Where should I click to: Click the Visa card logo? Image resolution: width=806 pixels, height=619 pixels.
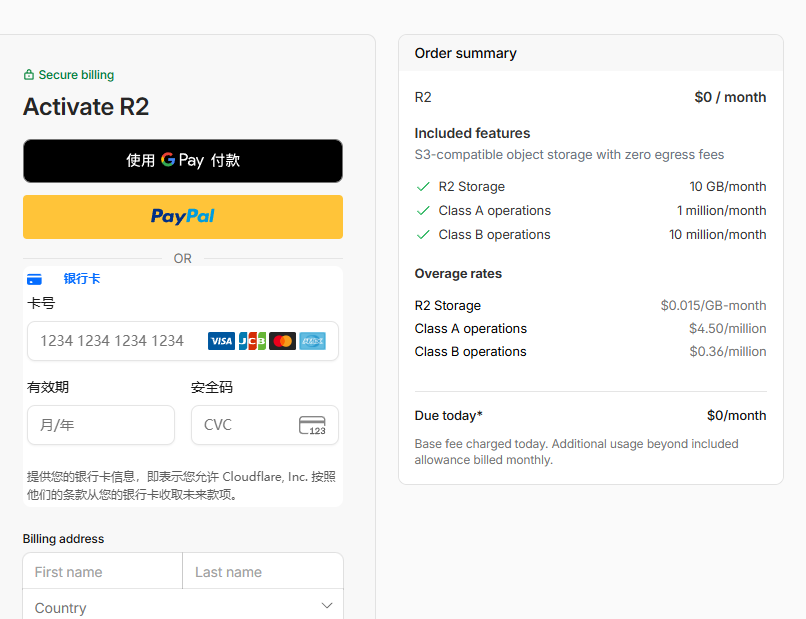point(222,341)
